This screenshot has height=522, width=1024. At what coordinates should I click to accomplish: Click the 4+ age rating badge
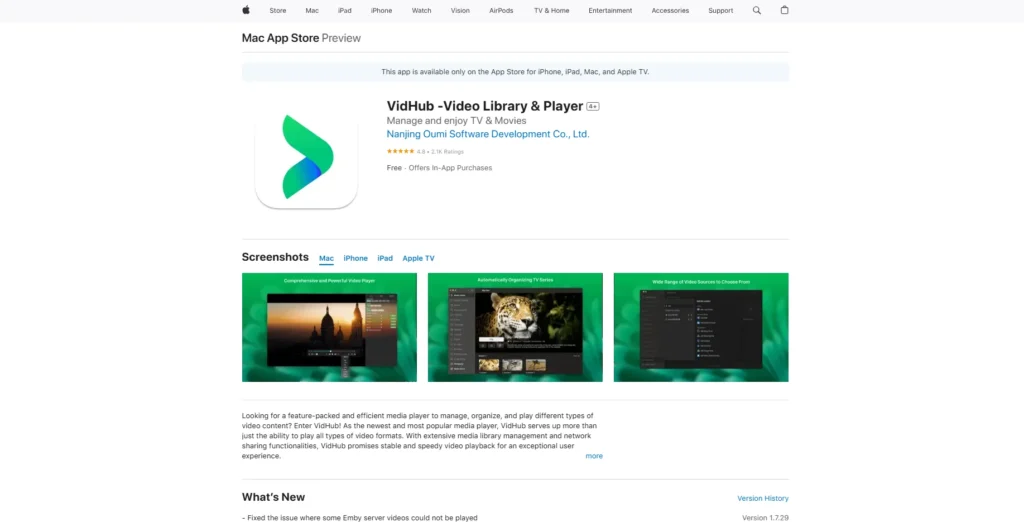(592, 106)
